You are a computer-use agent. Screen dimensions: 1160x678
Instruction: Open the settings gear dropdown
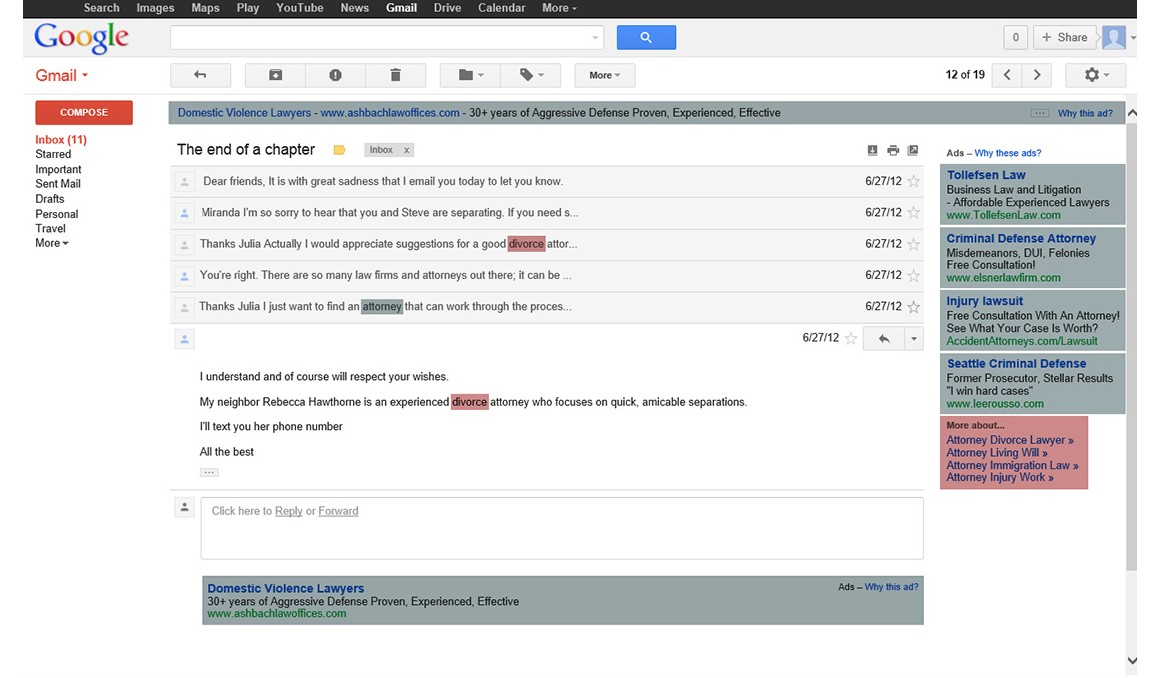point(1095,75)
